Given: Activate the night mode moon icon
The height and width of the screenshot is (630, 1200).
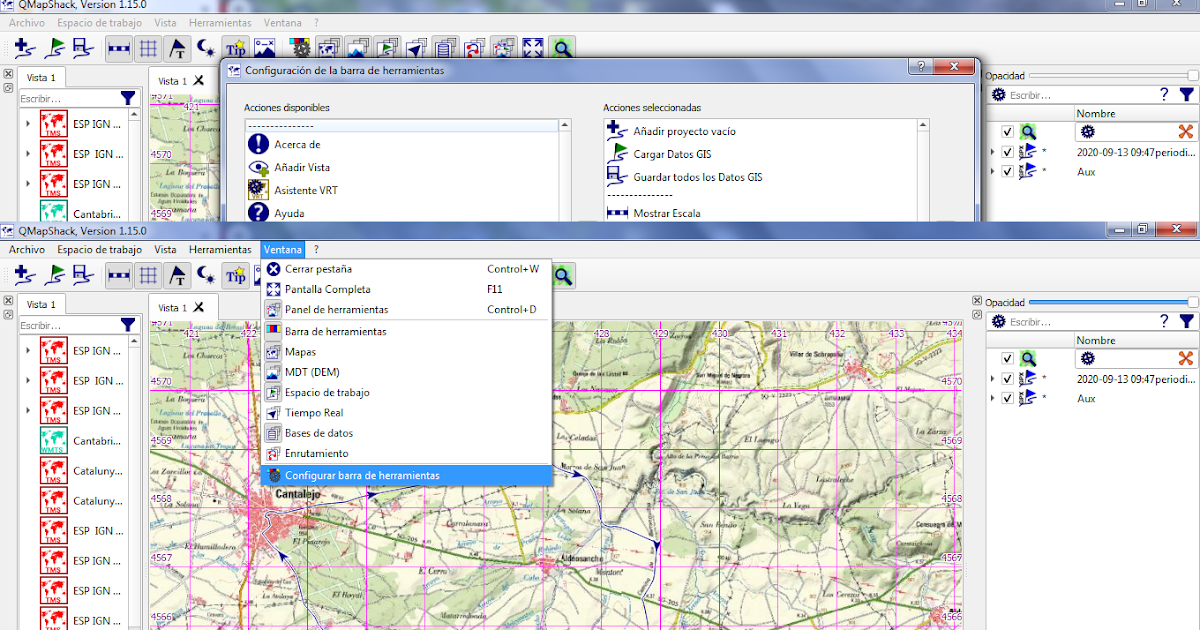Looking at the screenshot, I should pyautogui.click(x=207, y=275).
